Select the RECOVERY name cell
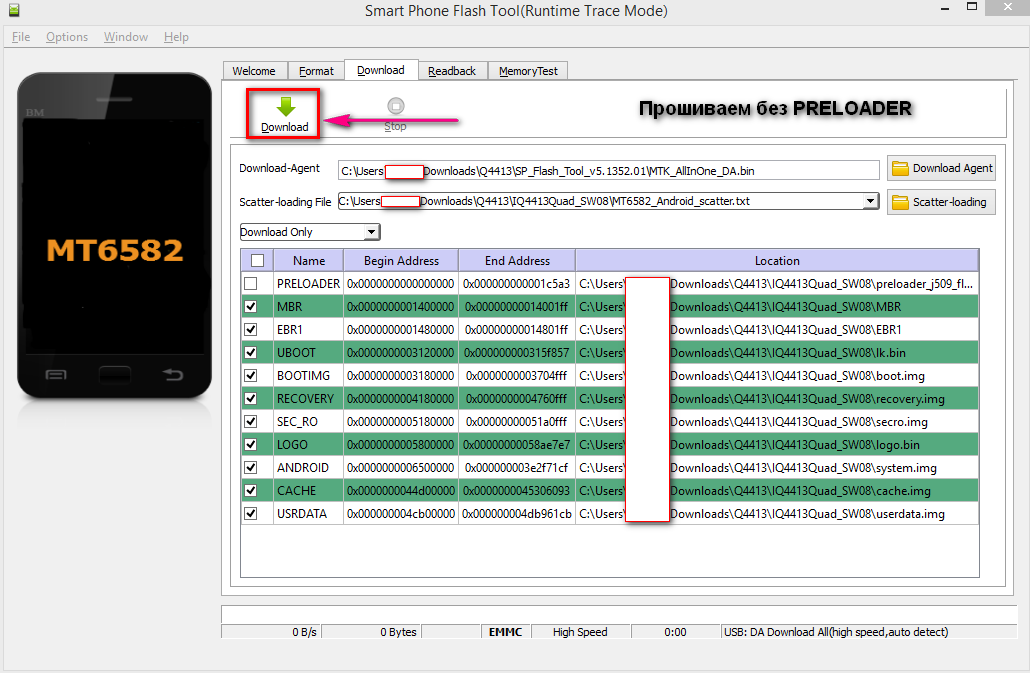 [309, 399]
